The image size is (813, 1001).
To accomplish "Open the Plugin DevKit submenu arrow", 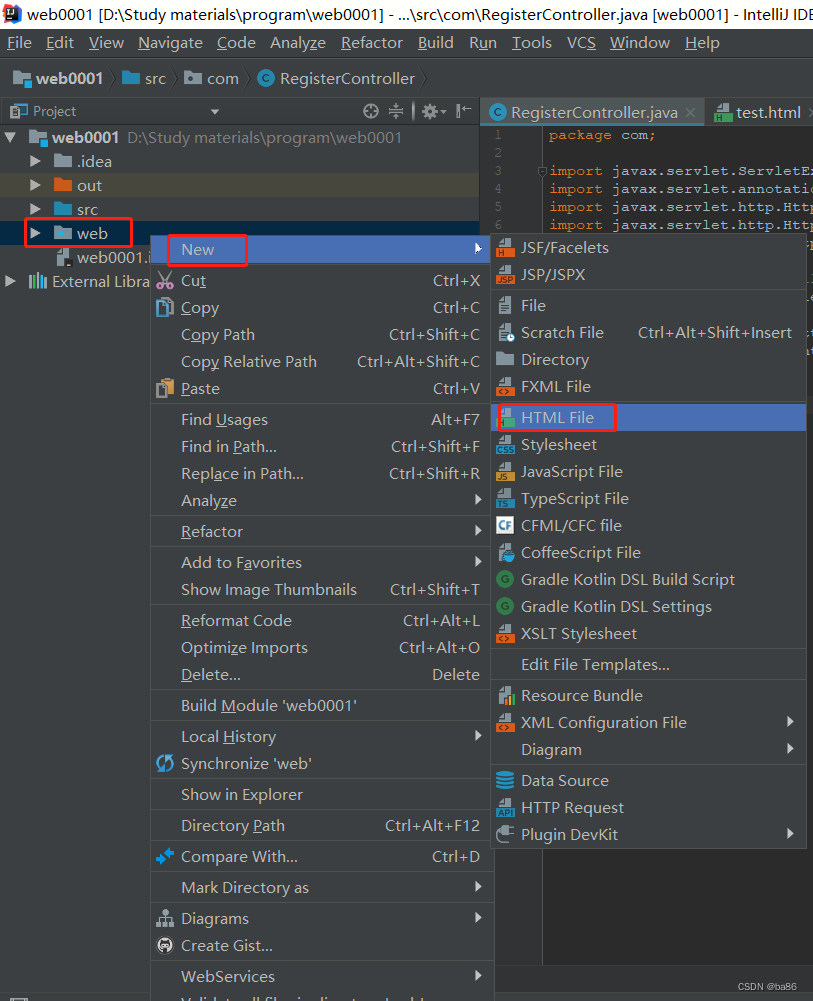I will (790, 834).
